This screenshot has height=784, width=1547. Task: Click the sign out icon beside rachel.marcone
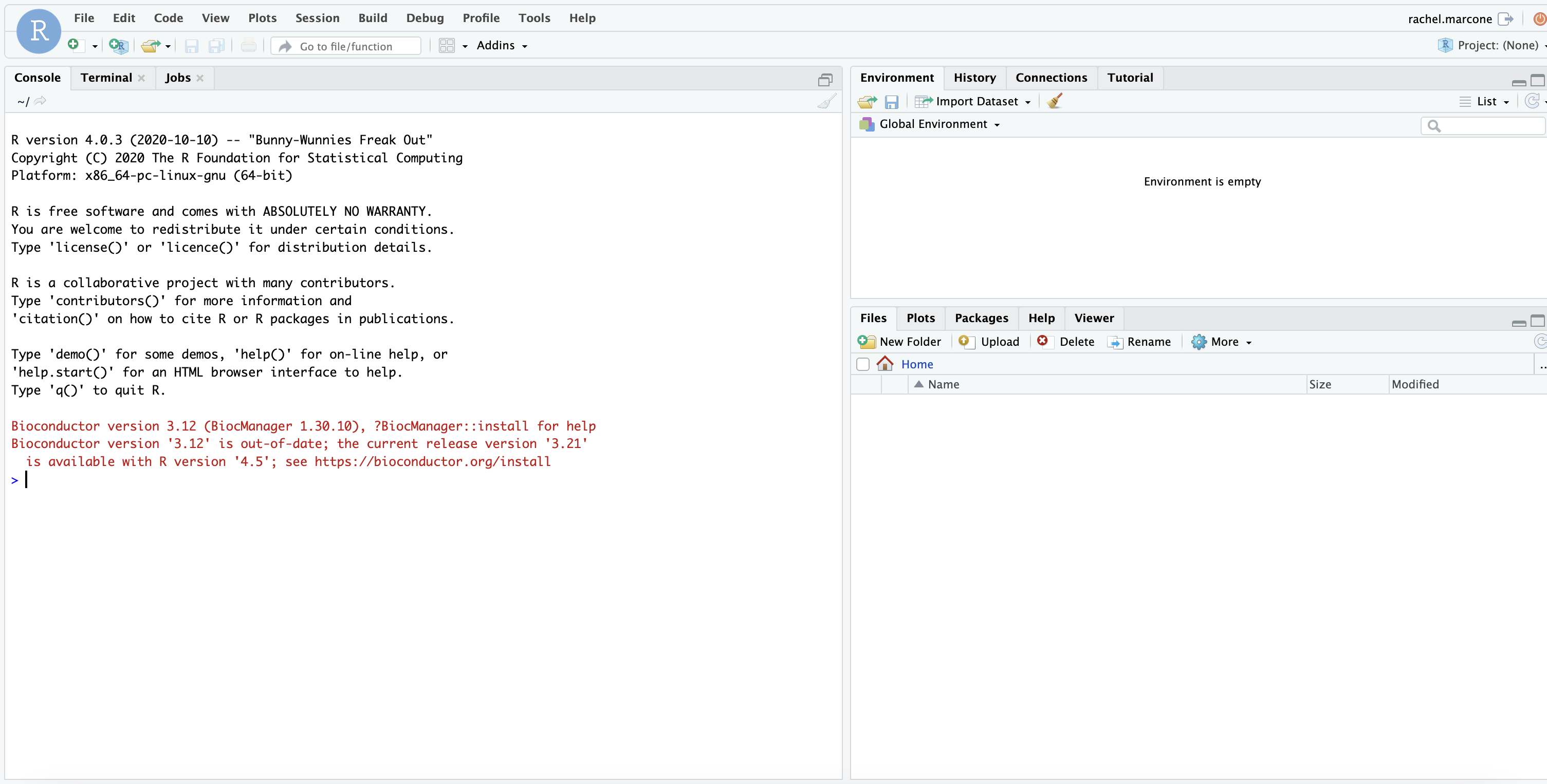click(x=1505, y=18)
